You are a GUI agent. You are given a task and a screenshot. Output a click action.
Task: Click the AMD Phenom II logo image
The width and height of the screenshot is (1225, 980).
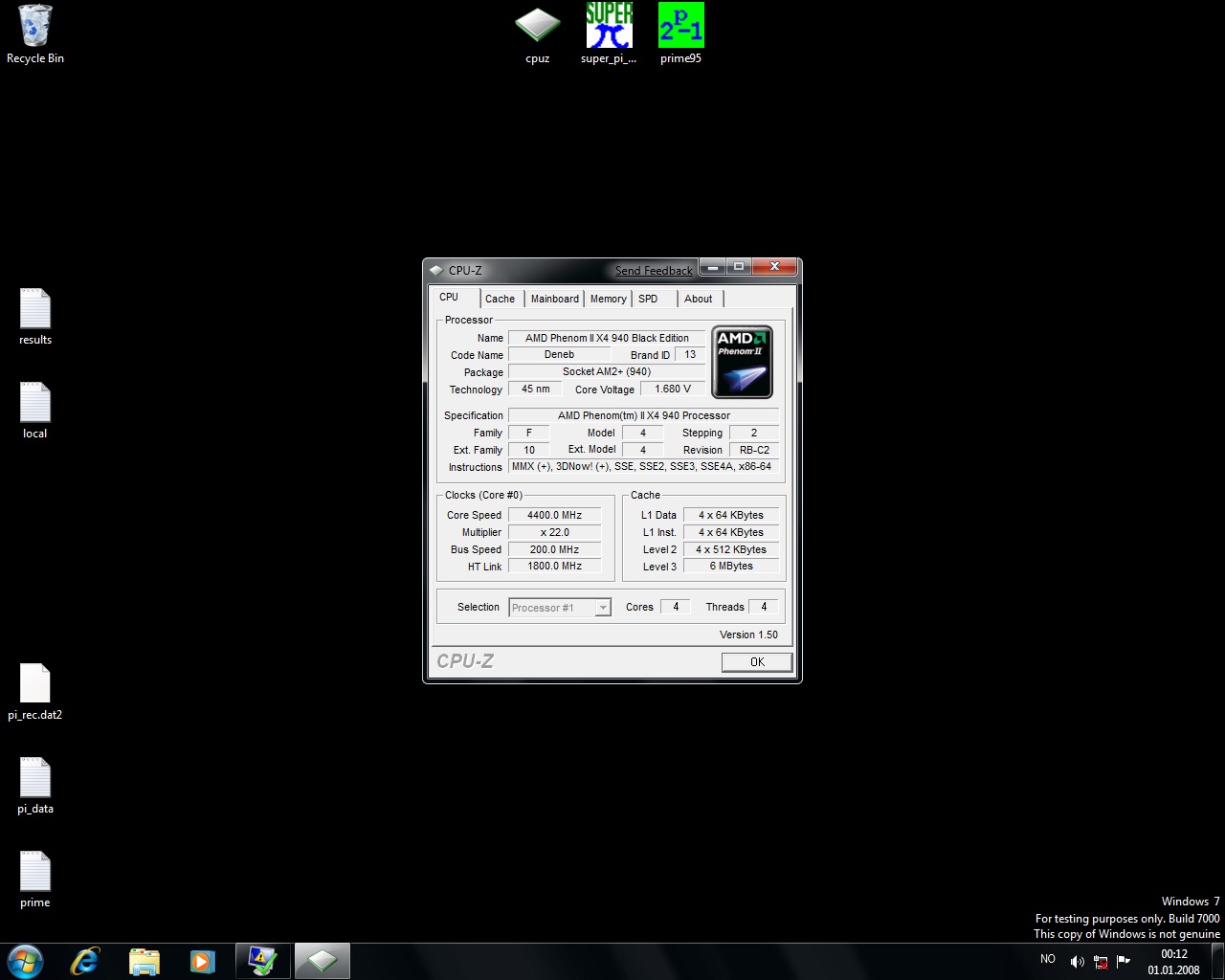pos(742,363)
